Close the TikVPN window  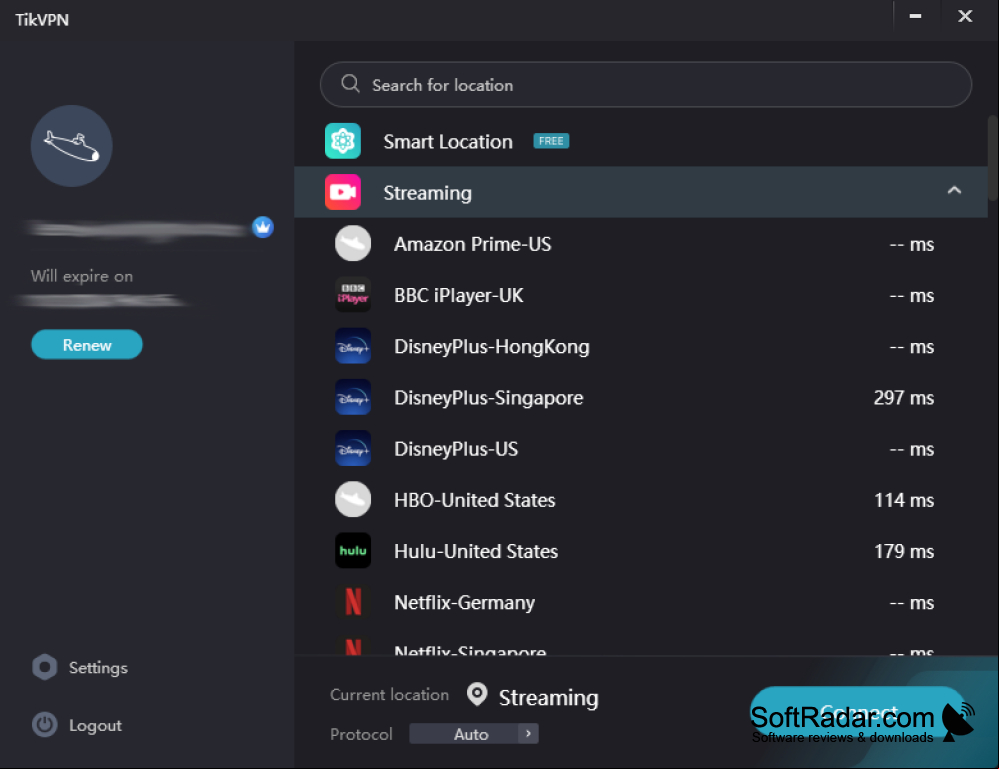click(x=965, y=16)
